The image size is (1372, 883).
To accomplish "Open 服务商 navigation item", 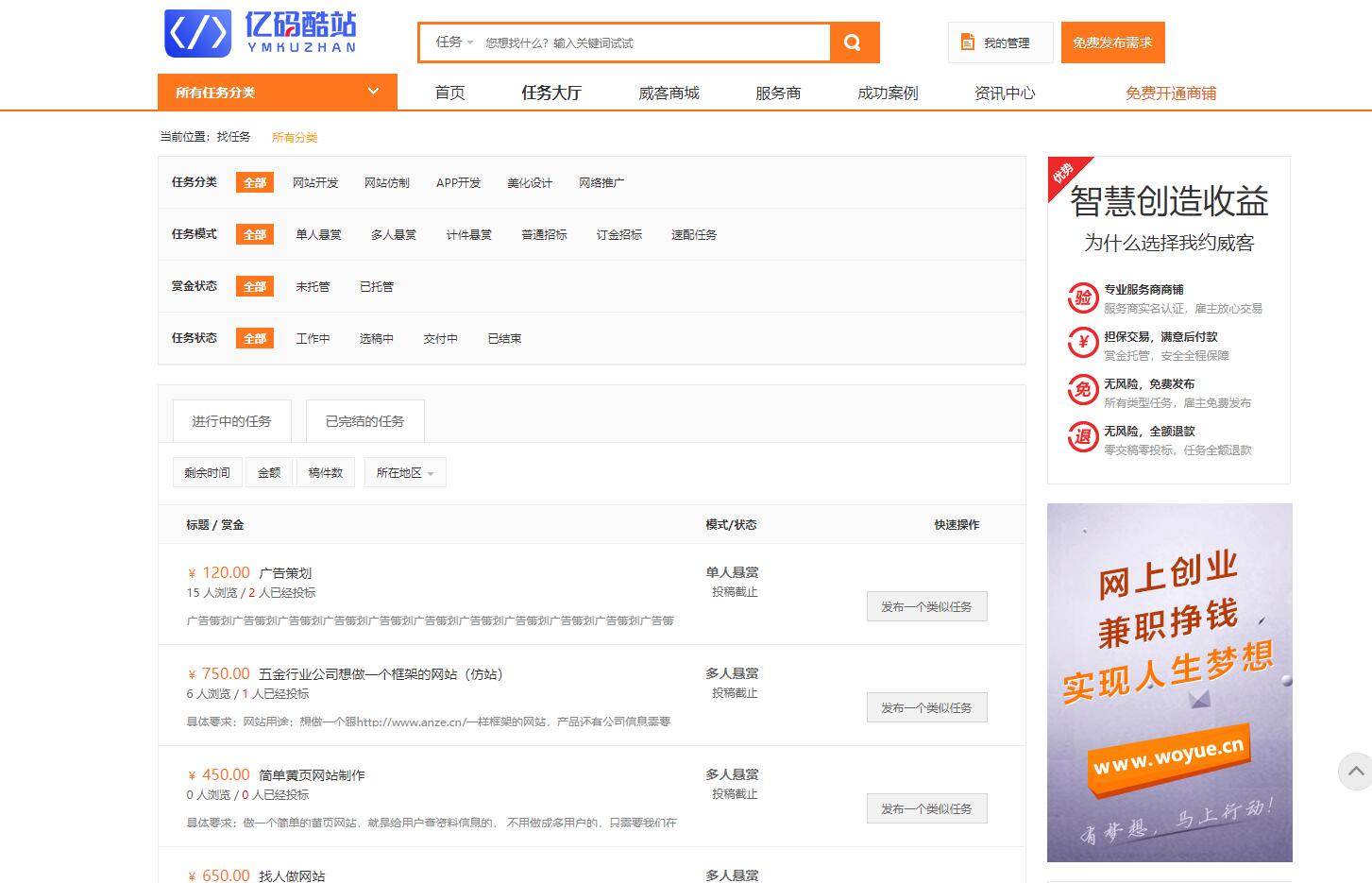I will pyautogui.click(x=778, y=93).
